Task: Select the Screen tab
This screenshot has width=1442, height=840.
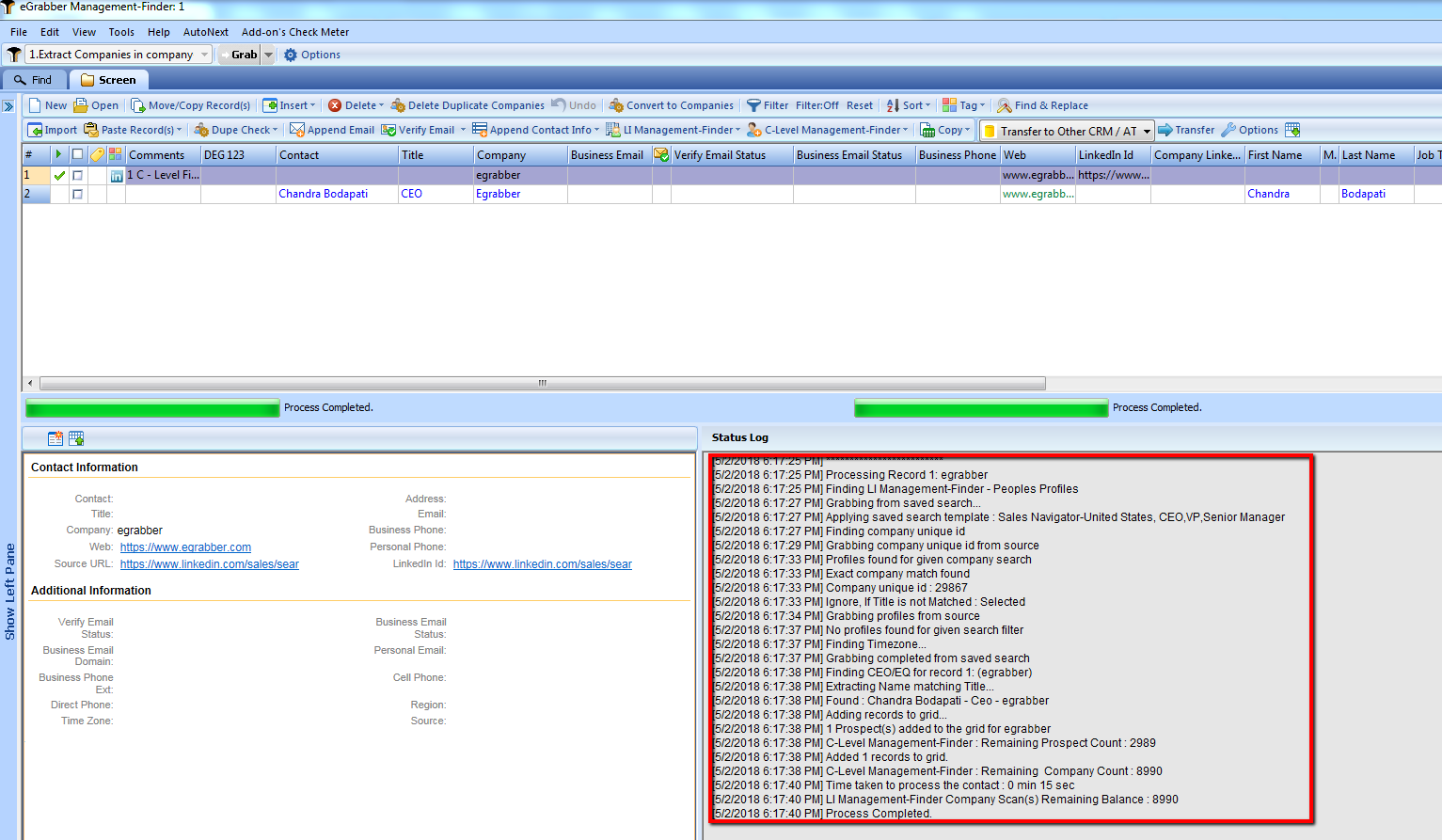Action: (108, 80)
